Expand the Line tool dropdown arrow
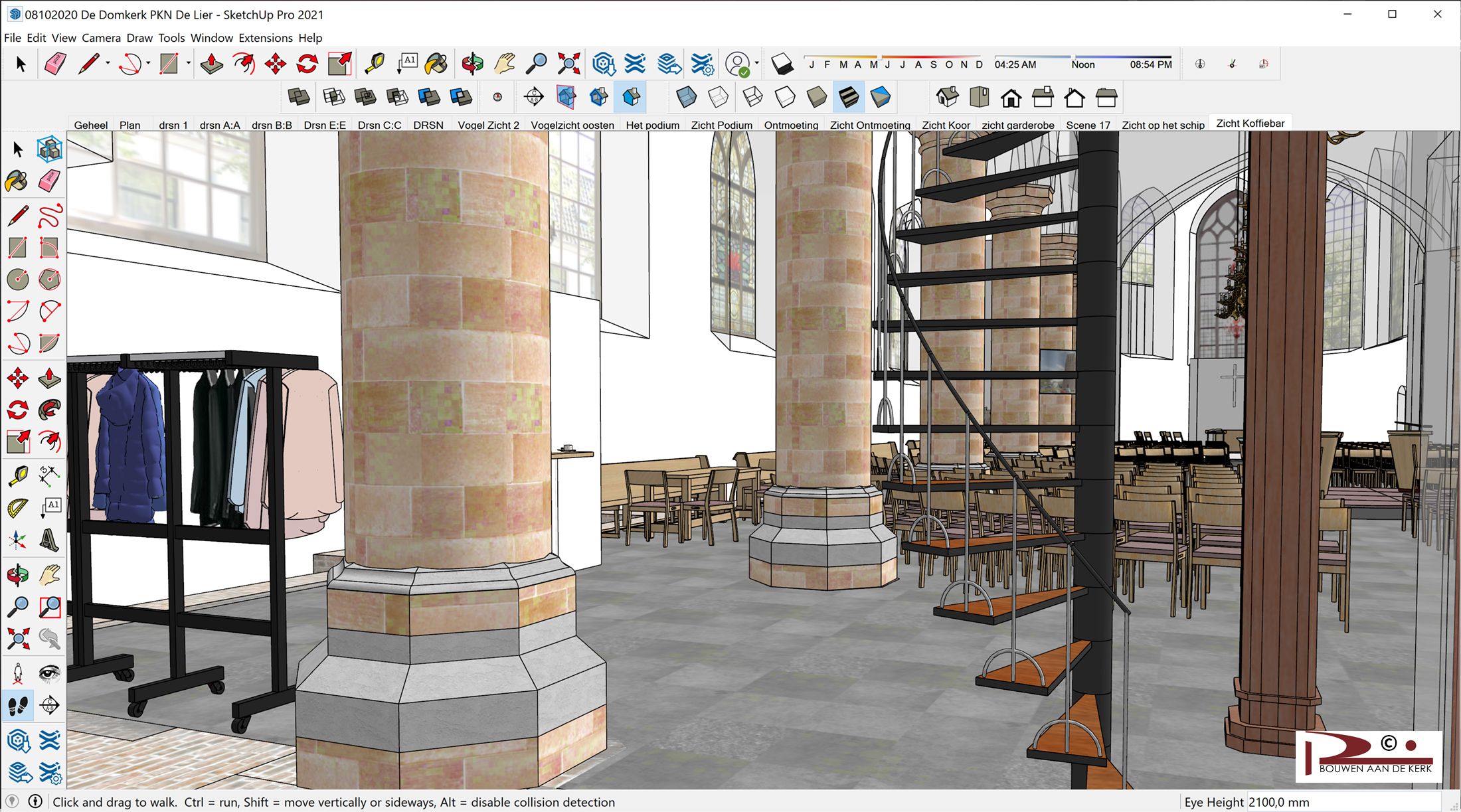 tap(108, 64)
